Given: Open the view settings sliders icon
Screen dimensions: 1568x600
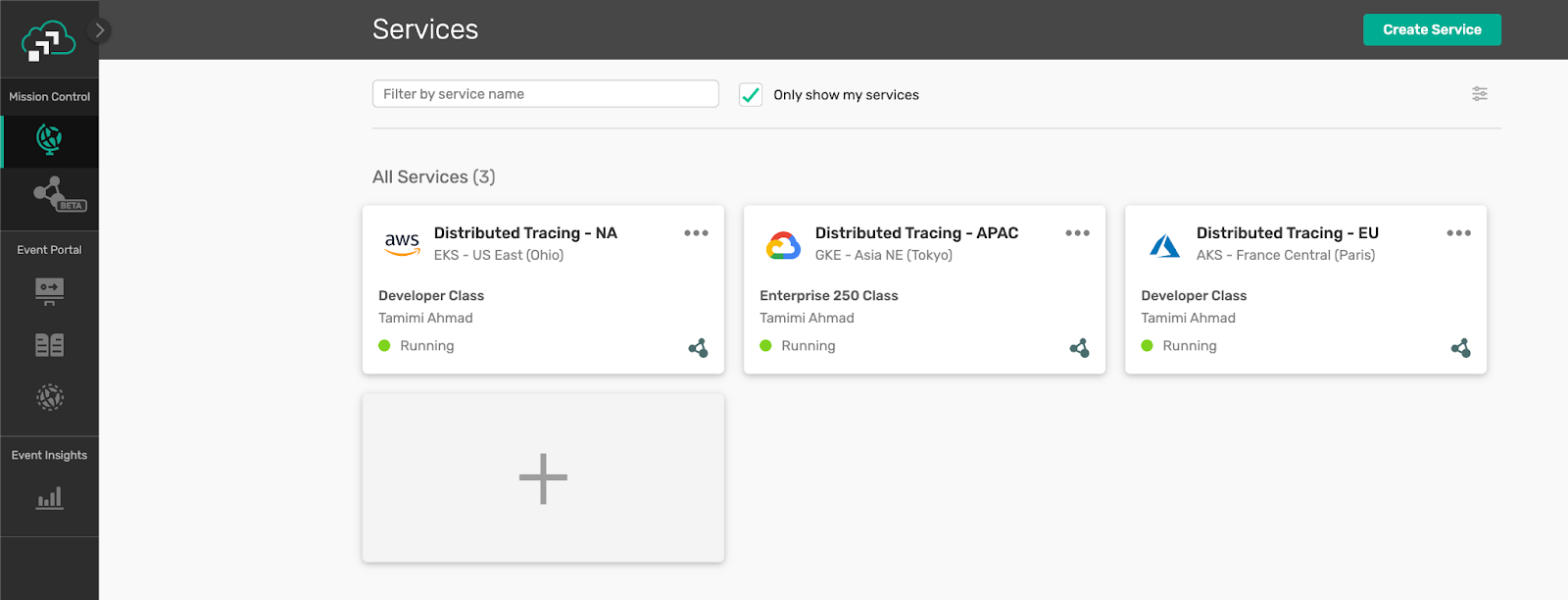Looking at the screenshot, I should tap(1480, 94).
